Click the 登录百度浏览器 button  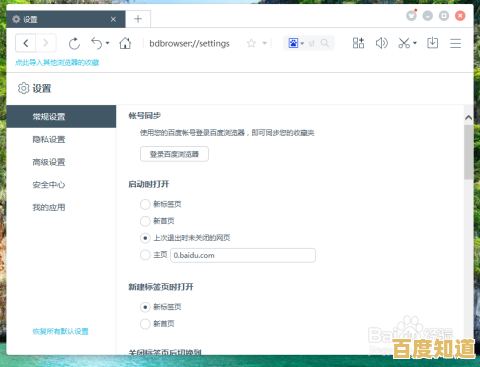[x=174, y=154]
